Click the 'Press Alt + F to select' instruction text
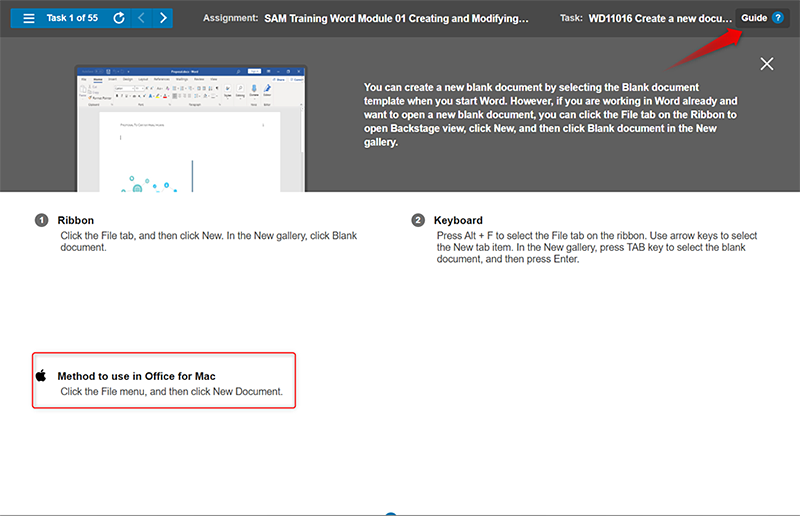Viewport: 800px width, 516px height. (597, 248)
